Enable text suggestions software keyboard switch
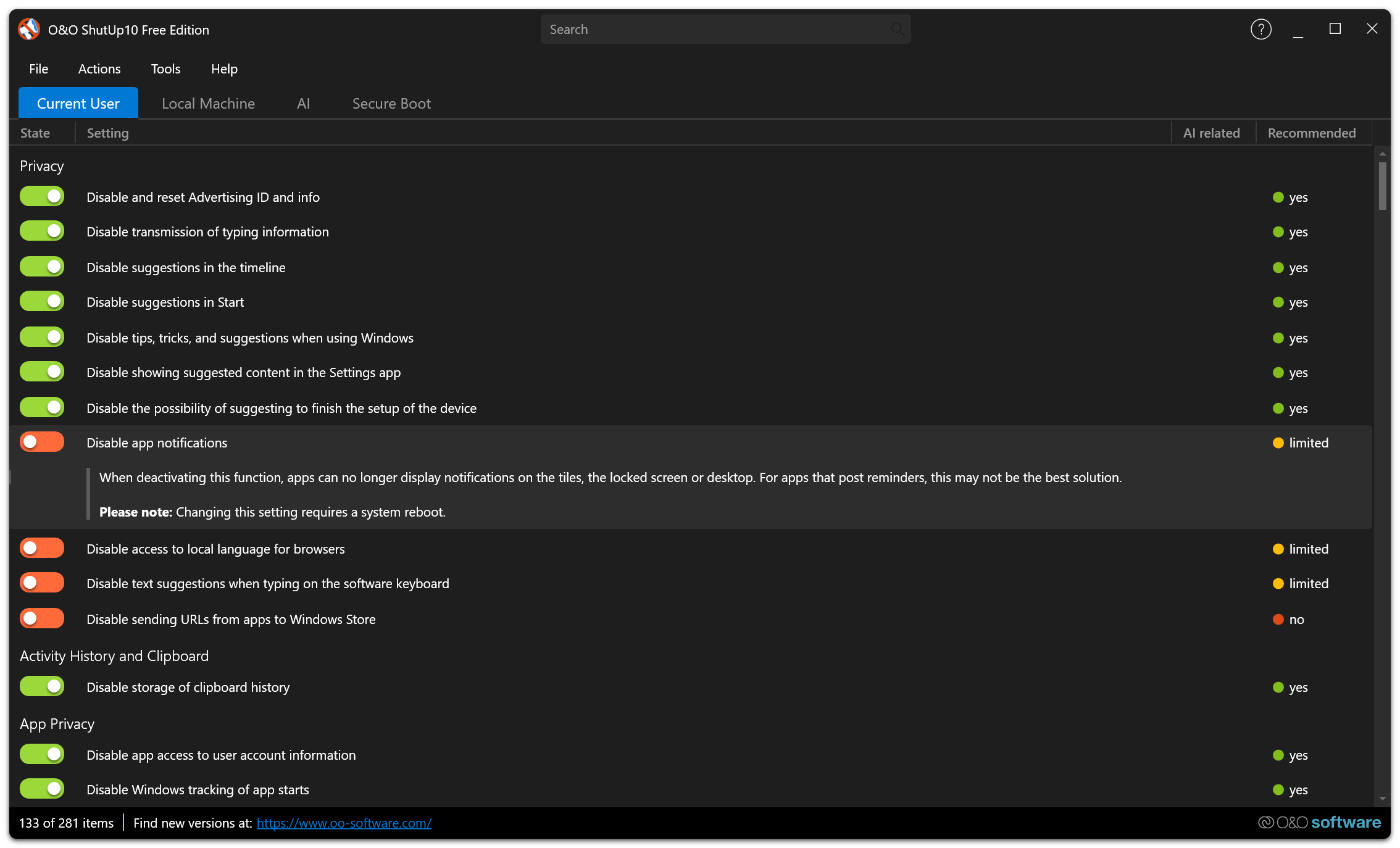 pyautogui.click(x=42, y=583)
